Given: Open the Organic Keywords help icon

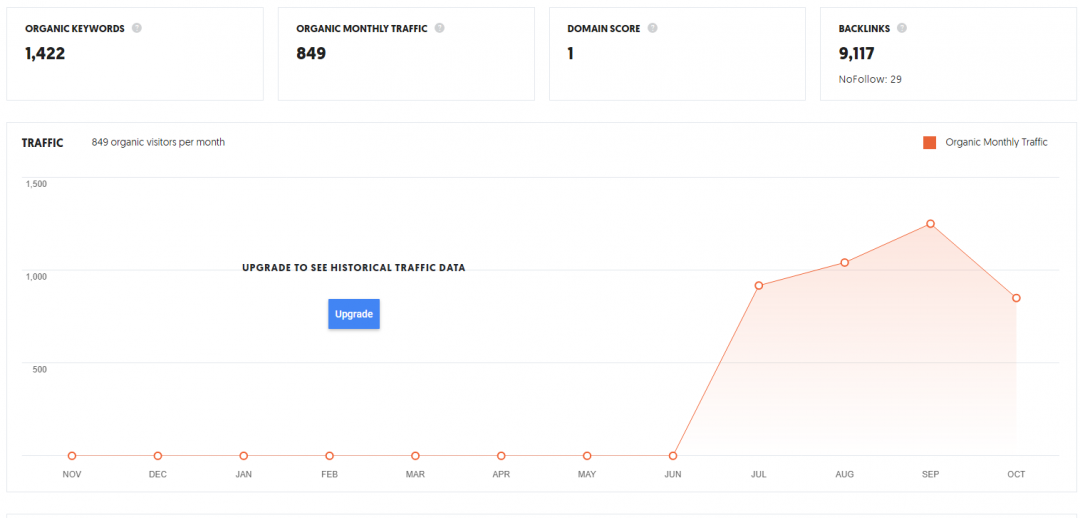Looking at the screenshot, I should (137, 28).
